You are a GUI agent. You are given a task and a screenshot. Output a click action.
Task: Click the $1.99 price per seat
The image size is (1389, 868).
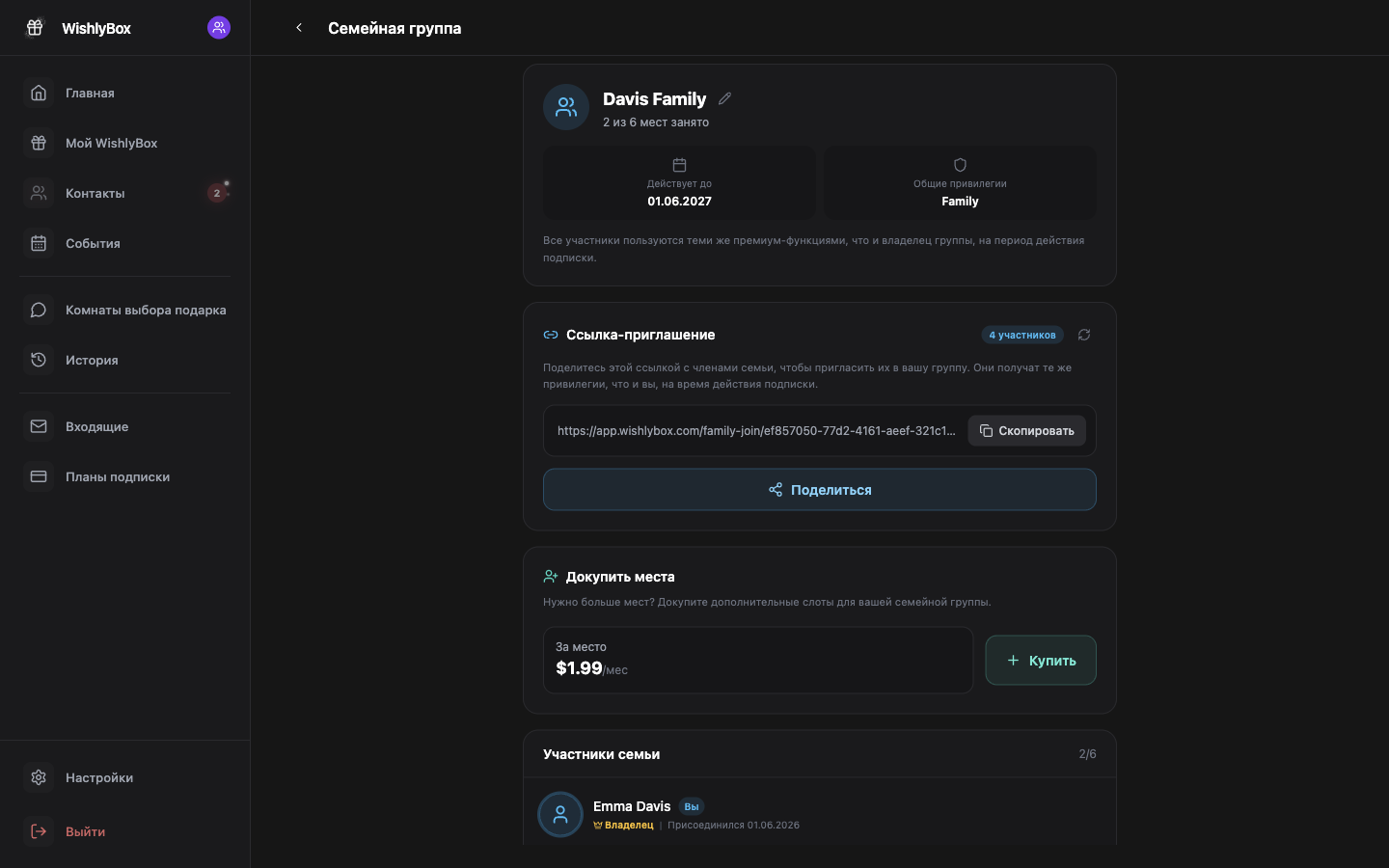click(x=579, y=668)
